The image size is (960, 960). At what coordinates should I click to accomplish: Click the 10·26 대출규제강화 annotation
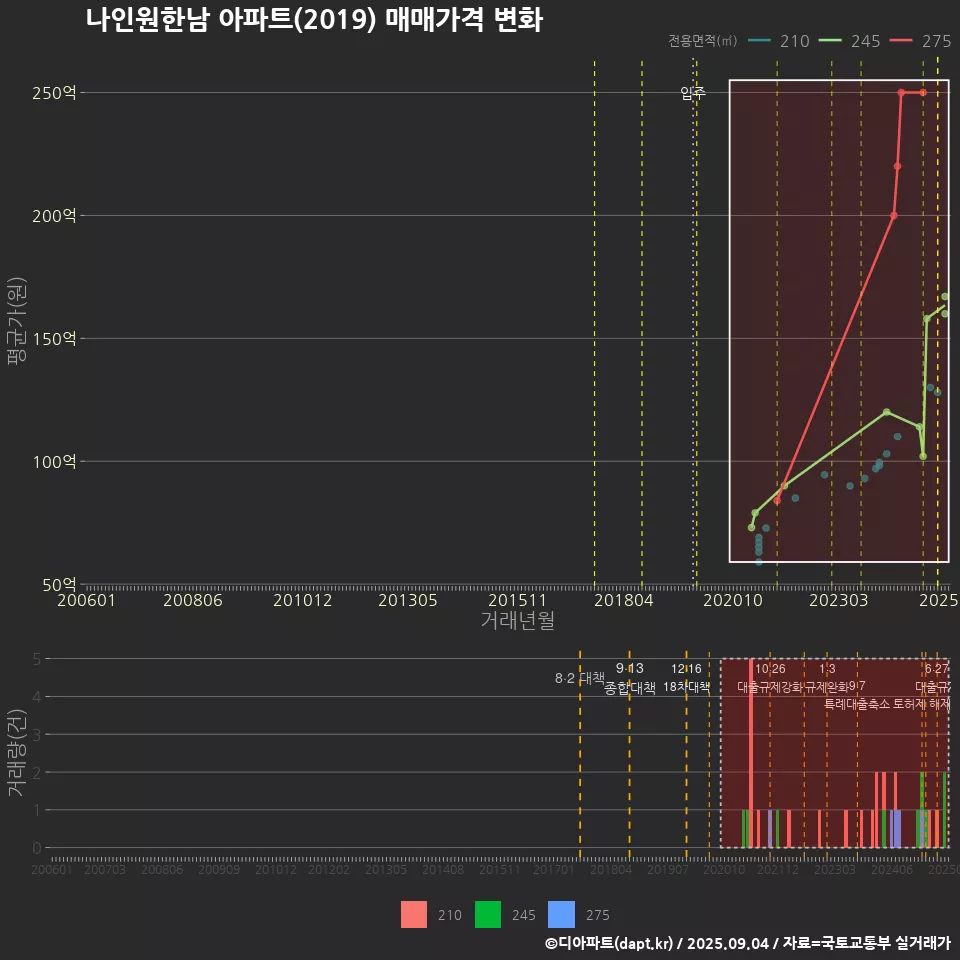[x=770, y=678]
